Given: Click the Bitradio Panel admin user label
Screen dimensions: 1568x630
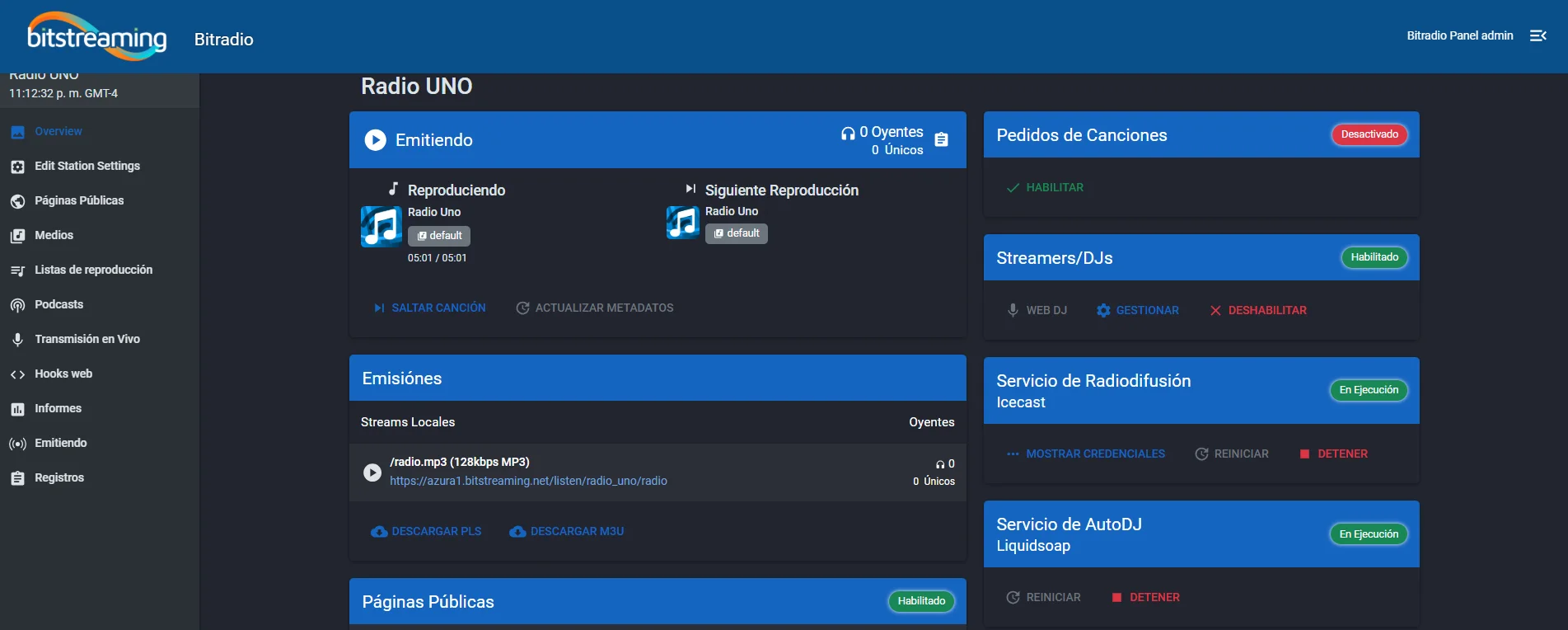Looking at the screenshot, I should (x=1459, y=35).
